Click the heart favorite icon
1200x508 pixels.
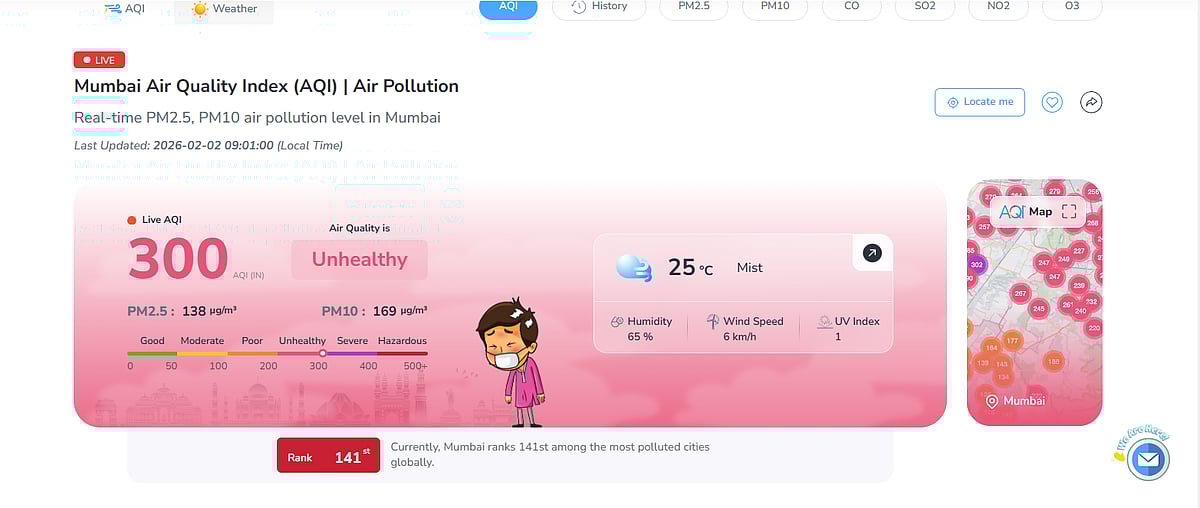pos(1052,102)
